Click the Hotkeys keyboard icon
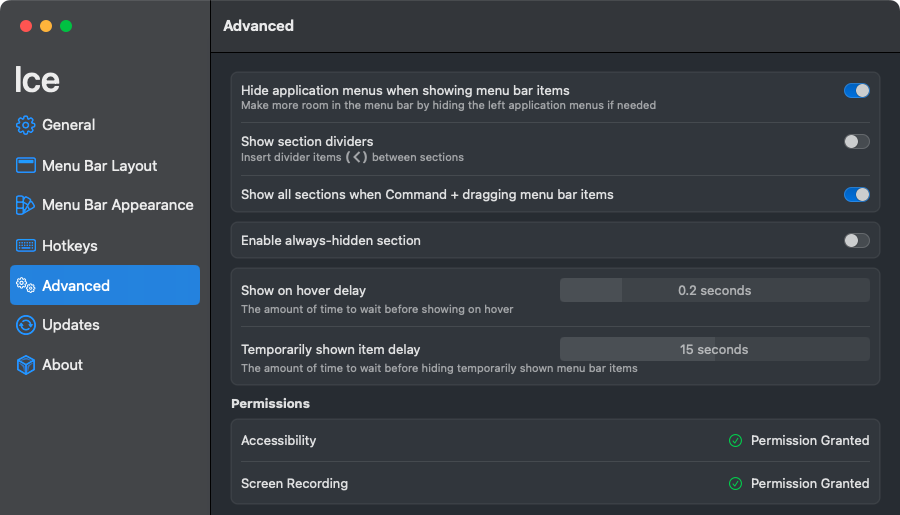Screen dimensions: 900x515 [x=25, y=246]
